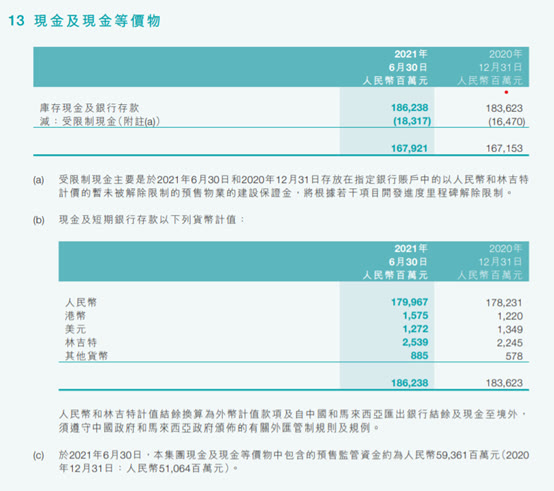Select the 其他貨幣 value 885
The width and height of the screenshot is (554, 491).
(419, 356)
